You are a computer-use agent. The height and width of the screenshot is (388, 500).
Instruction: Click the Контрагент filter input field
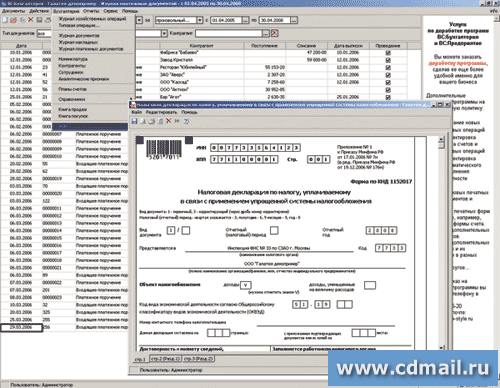tap(229, 33)
